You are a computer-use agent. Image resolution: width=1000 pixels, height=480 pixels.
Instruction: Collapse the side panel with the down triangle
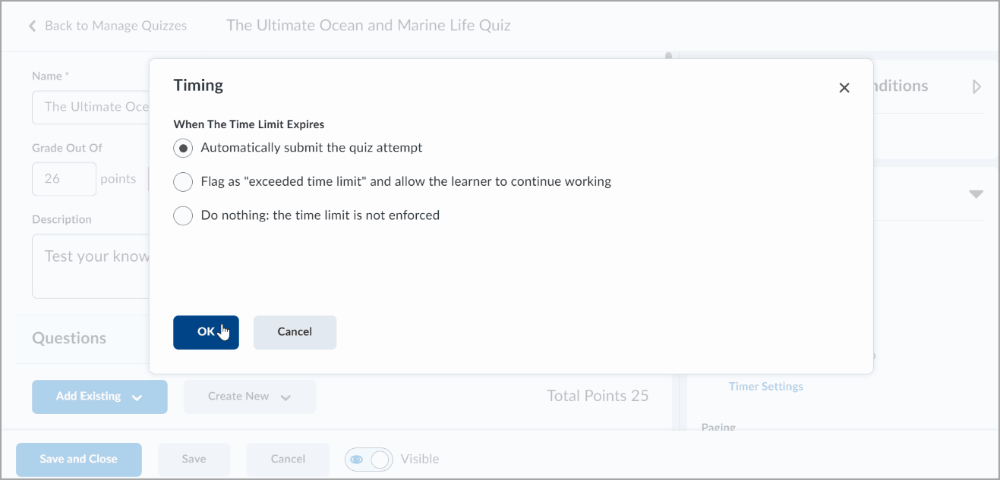(x=976, y=194)
